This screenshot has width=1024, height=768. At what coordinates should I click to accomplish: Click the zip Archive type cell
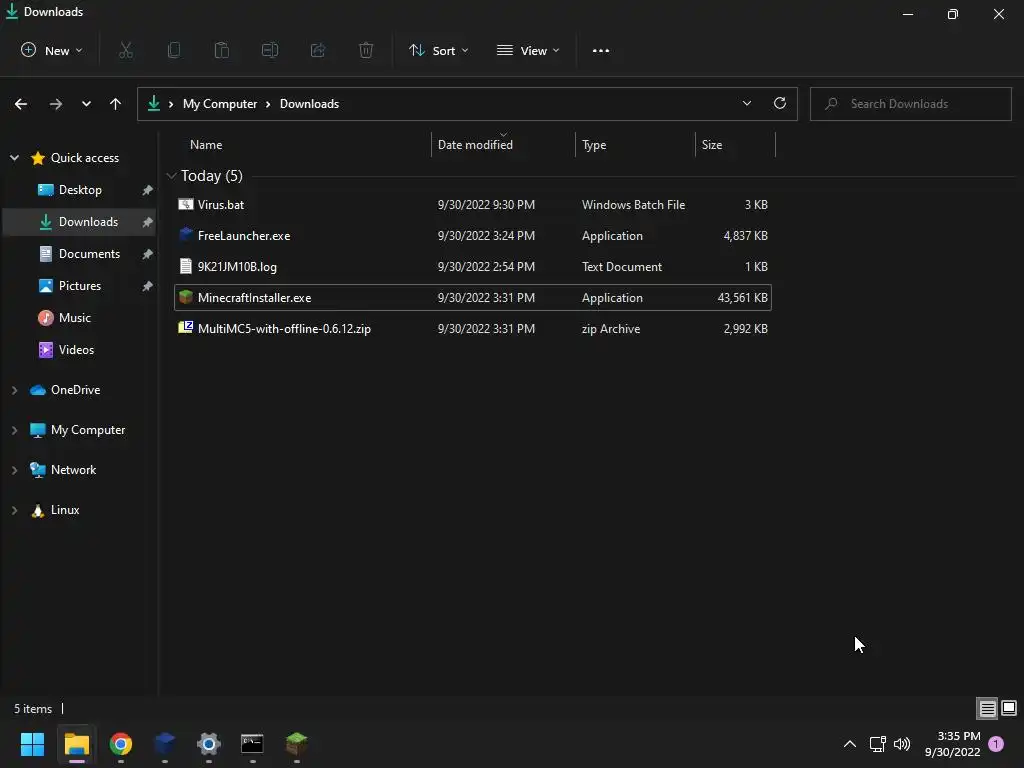(x=611, y=328)
